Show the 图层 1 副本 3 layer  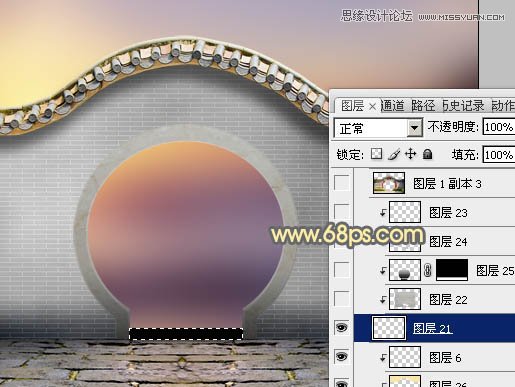[341, 183]
